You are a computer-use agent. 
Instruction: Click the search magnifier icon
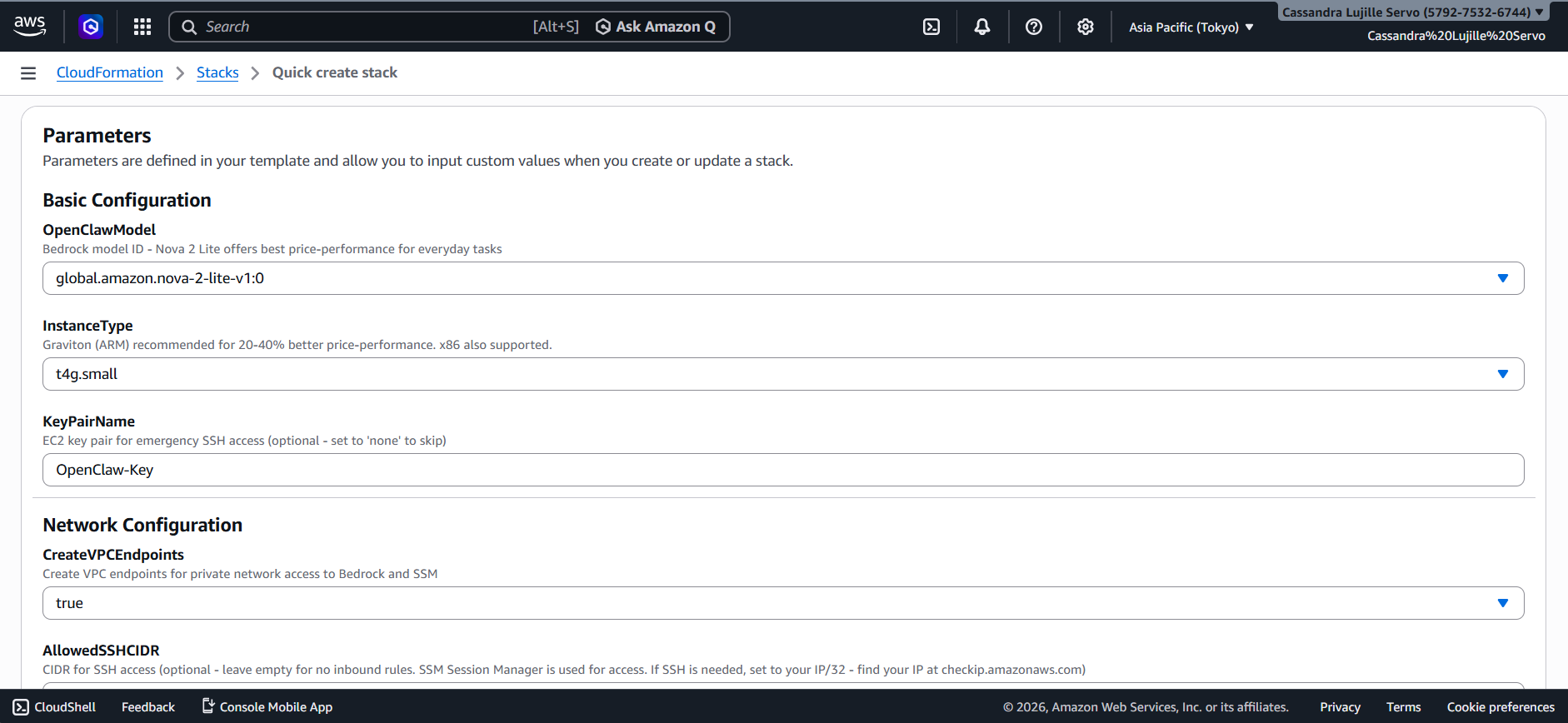[x=189, y=27]
